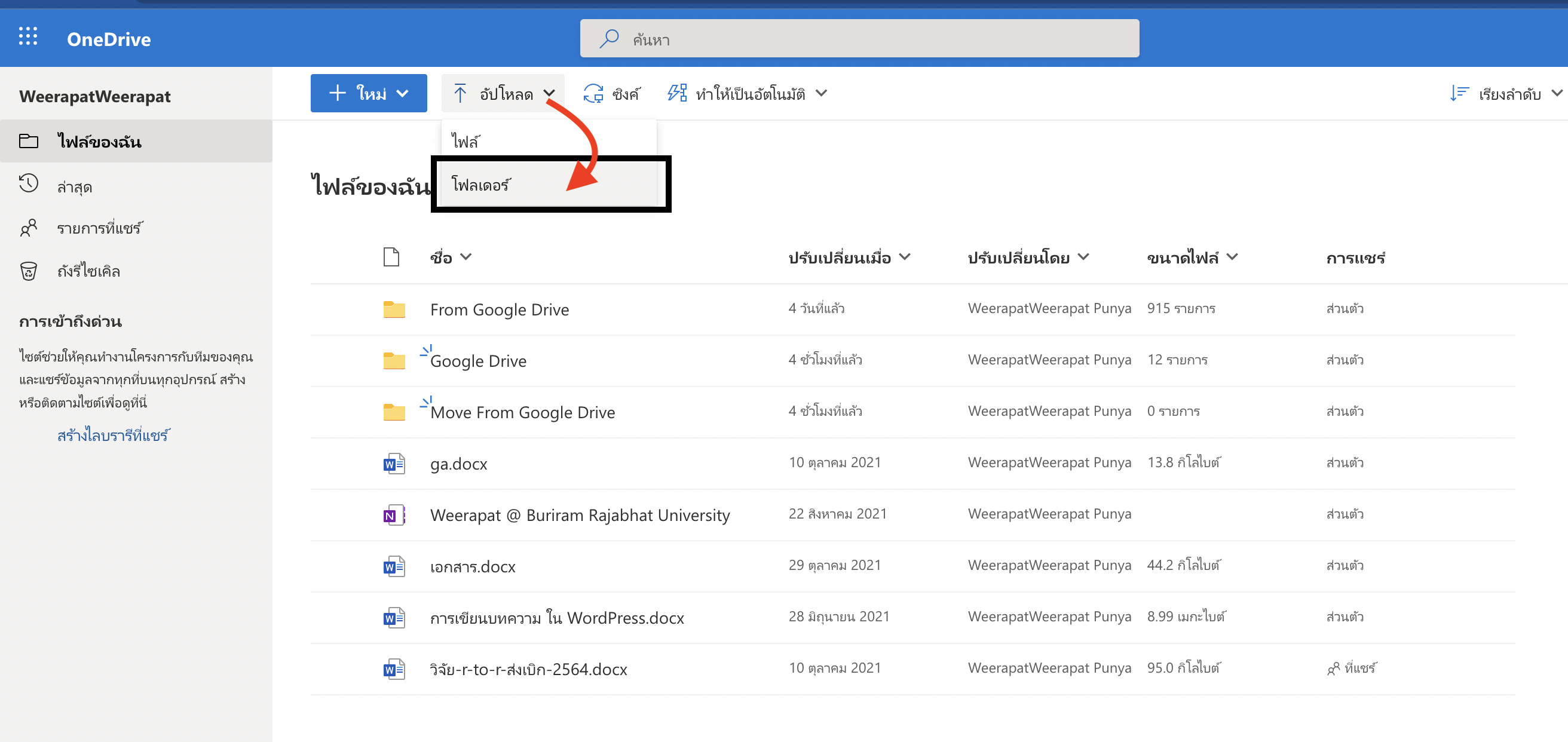Screen dimensions: 1568x742
Task: Open วิจัย-r-to-r-ส่งเบิก-2564.docx file name
Action: click(528, 669)
